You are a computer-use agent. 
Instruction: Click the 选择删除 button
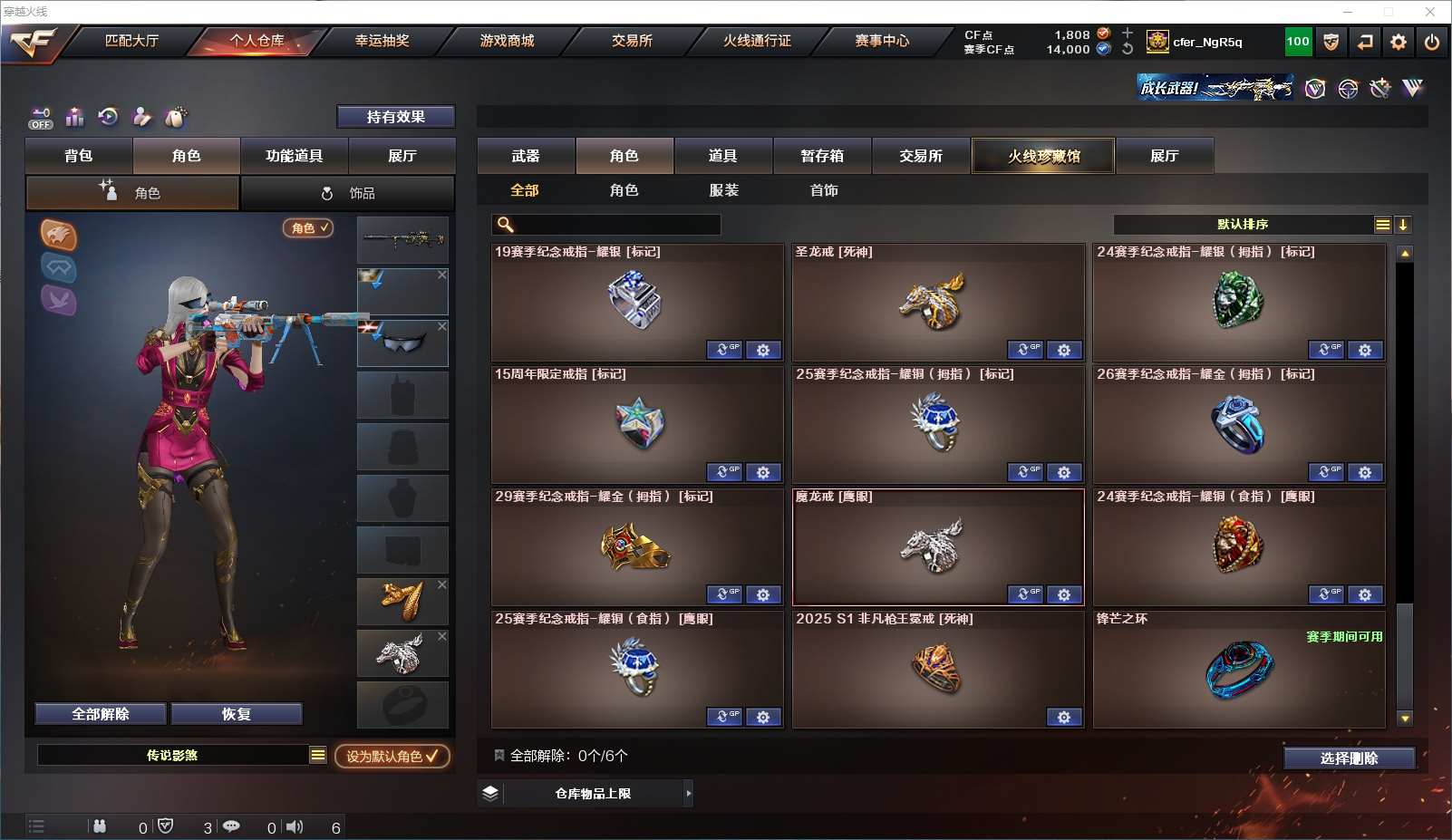[x=1350, y=758]
